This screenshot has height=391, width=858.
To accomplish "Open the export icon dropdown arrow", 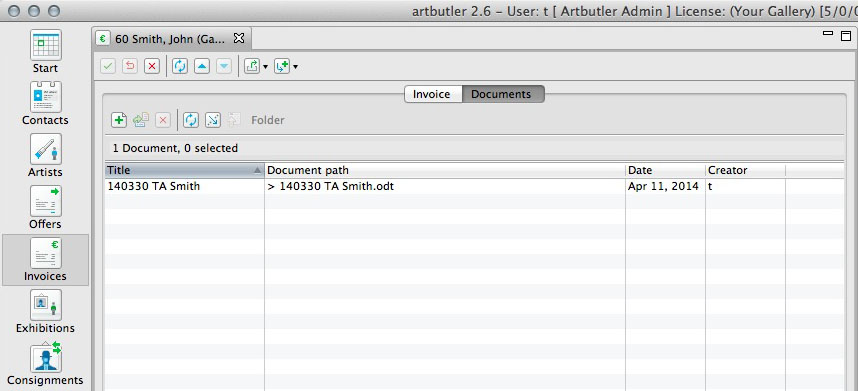I will [x=265, y=67].
